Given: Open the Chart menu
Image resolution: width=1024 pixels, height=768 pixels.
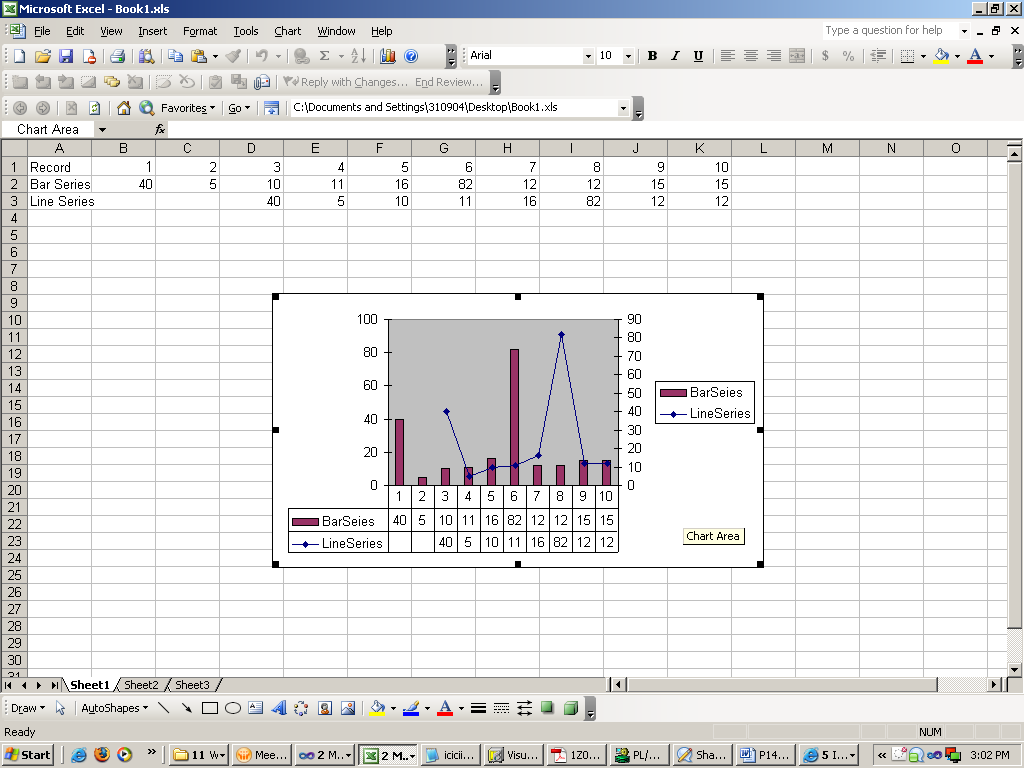Looking at the screenshot, I should (x=287, y=31).
